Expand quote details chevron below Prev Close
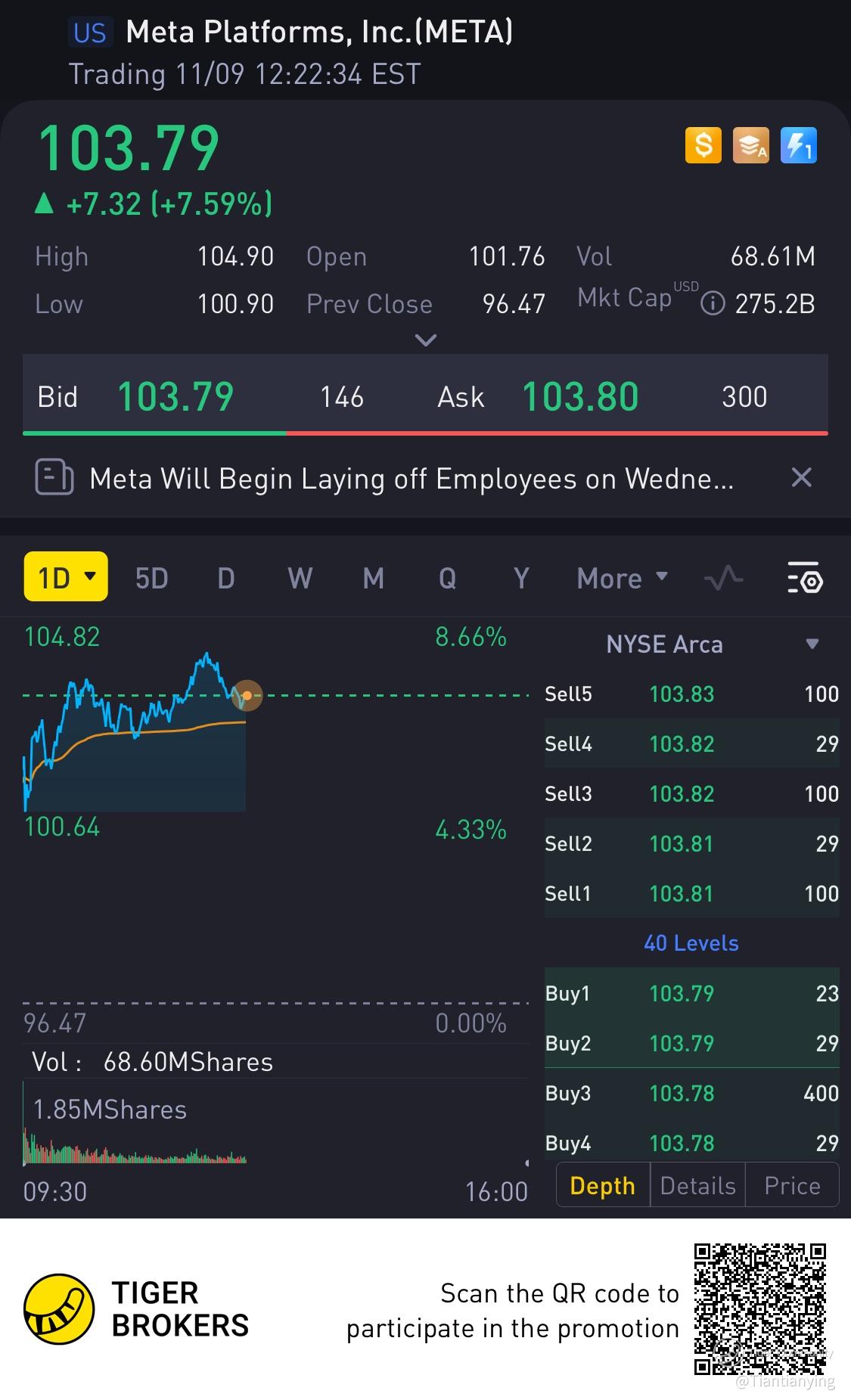The width and height of the screenshot is (851, 1400). coord(426,340)
